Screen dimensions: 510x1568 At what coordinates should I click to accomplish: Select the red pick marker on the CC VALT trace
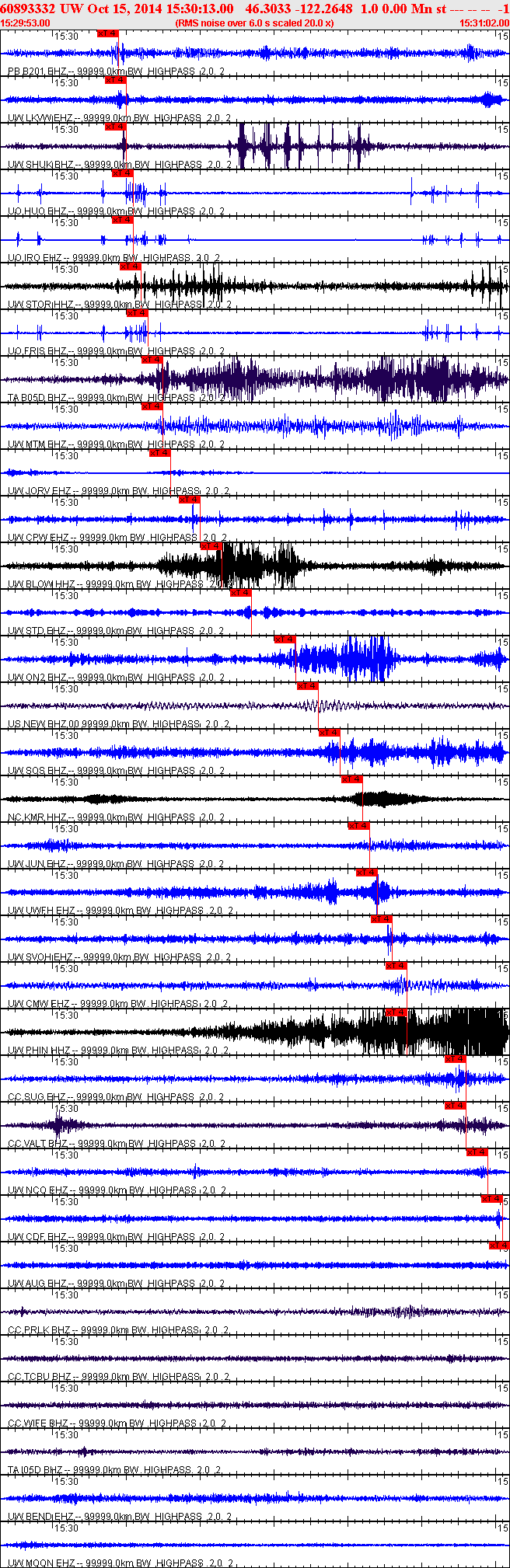pyautogui.click(x=455, y=1106)
